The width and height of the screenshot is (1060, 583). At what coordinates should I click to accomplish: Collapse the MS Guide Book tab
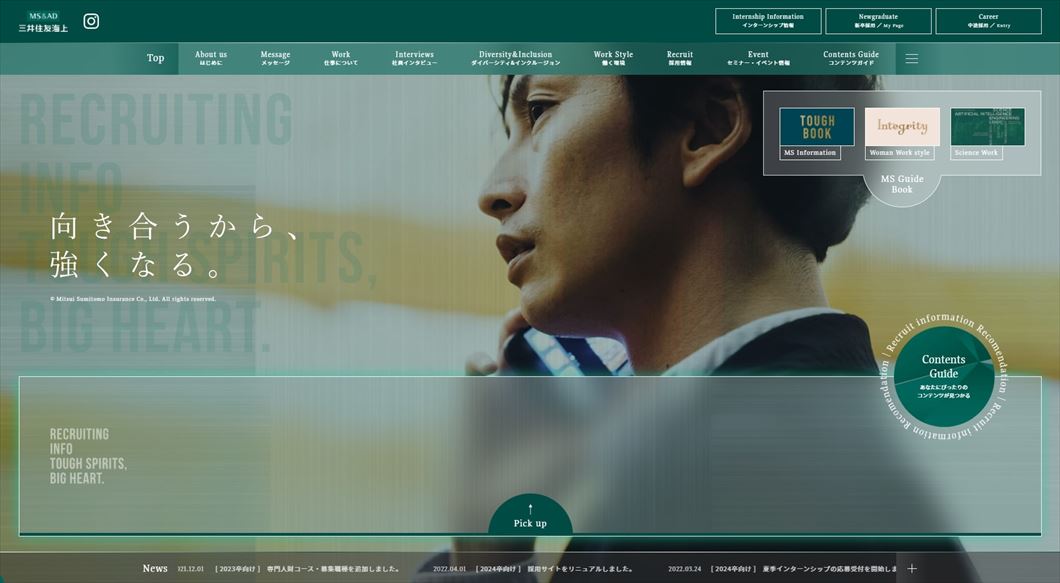901,184
